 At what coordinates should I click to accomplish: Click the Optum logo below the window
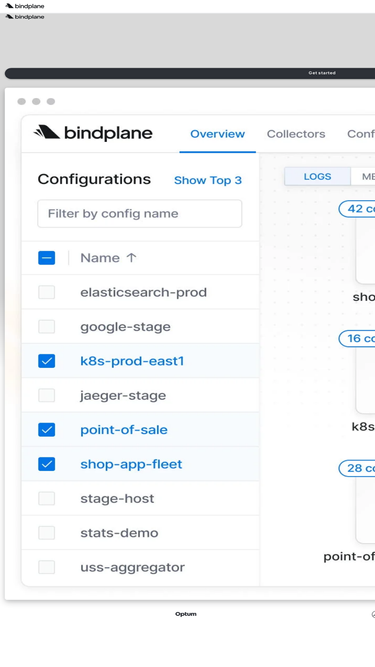186,614
